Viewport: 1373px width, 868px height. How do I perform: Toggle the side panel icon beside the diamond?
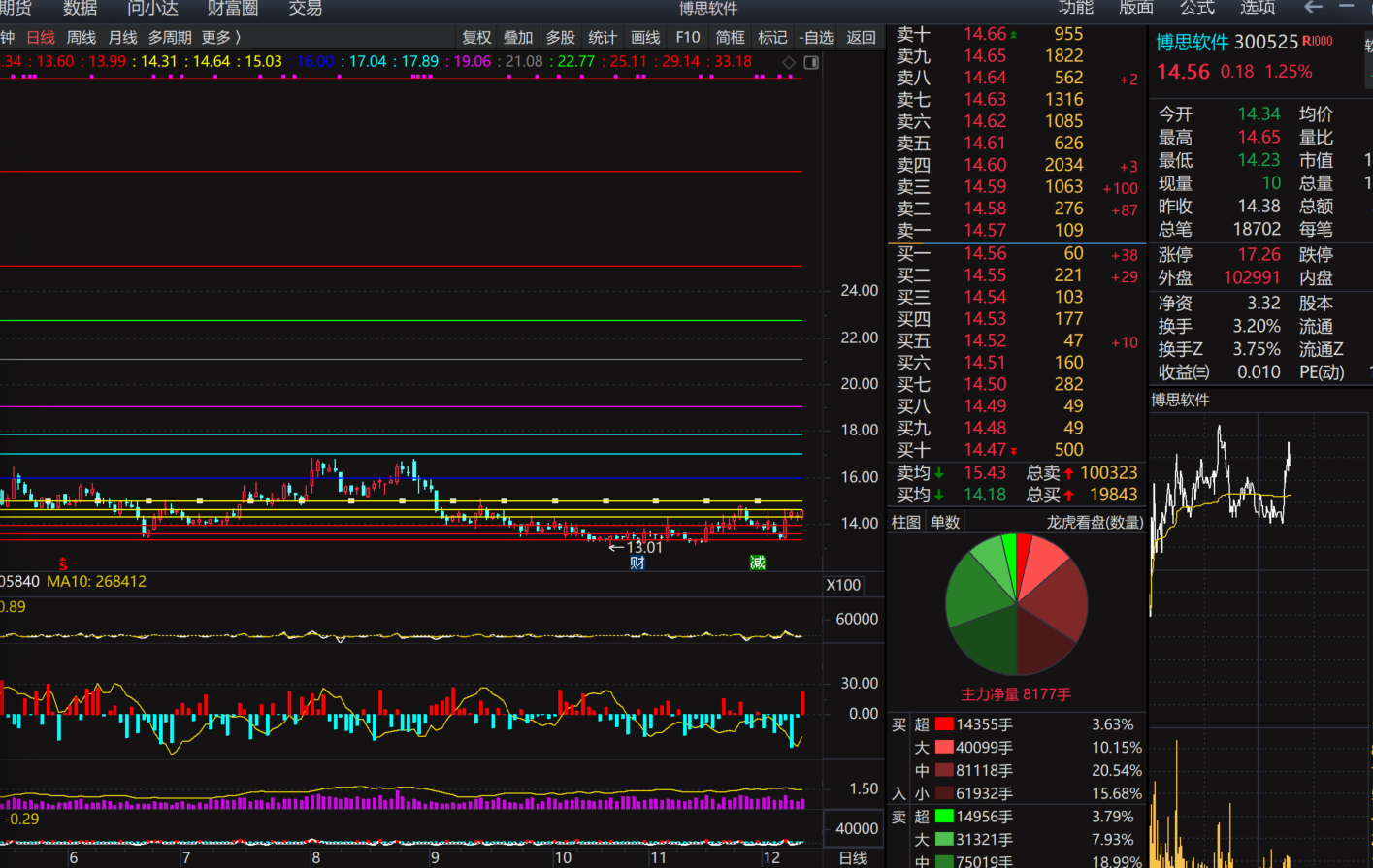[811, 62]
